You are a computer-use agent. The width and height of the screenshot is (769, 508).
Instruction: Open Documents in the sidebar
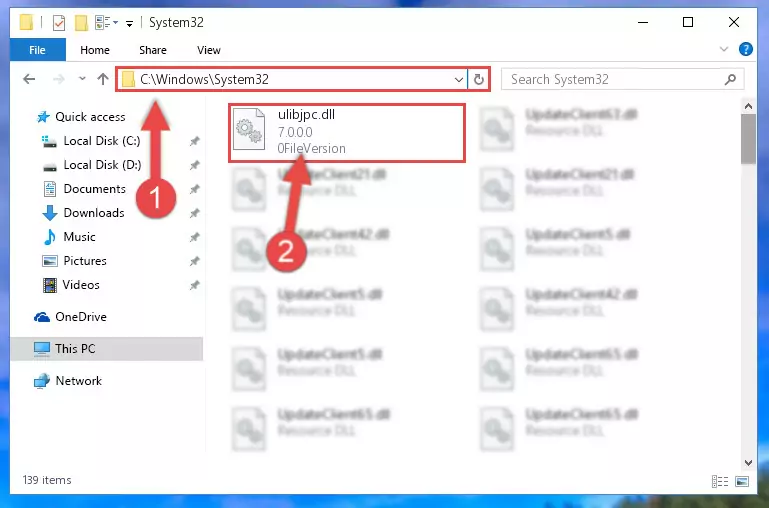pos(94,189)
